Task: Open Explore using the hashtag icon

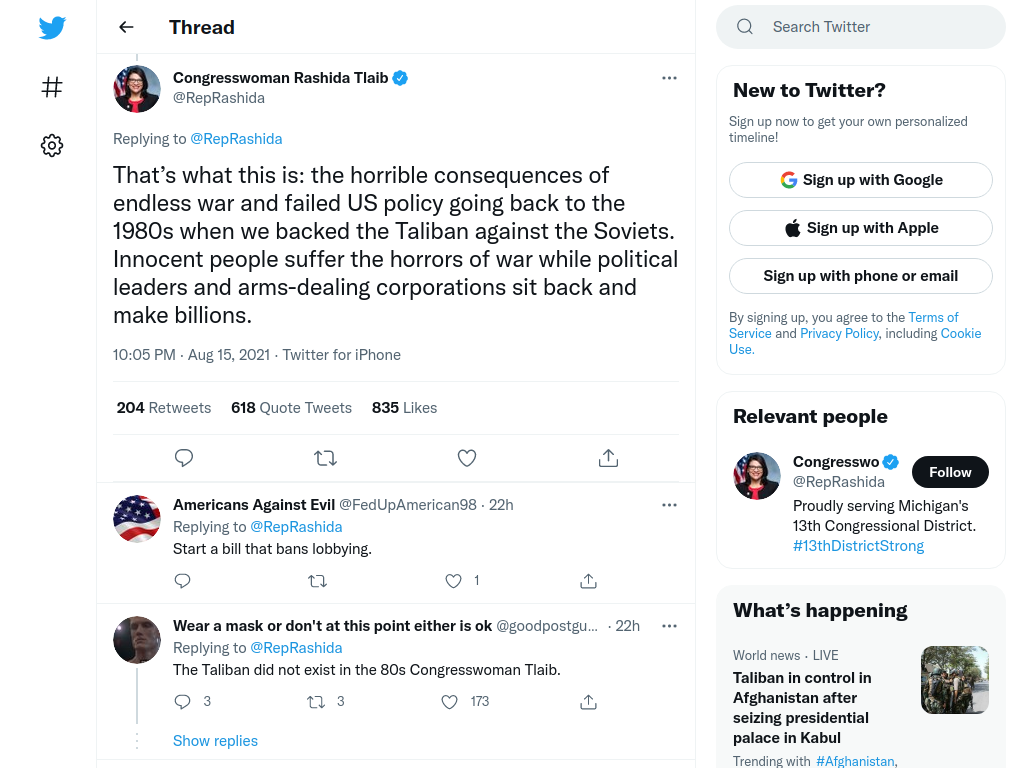Action: tap(52, 87)
